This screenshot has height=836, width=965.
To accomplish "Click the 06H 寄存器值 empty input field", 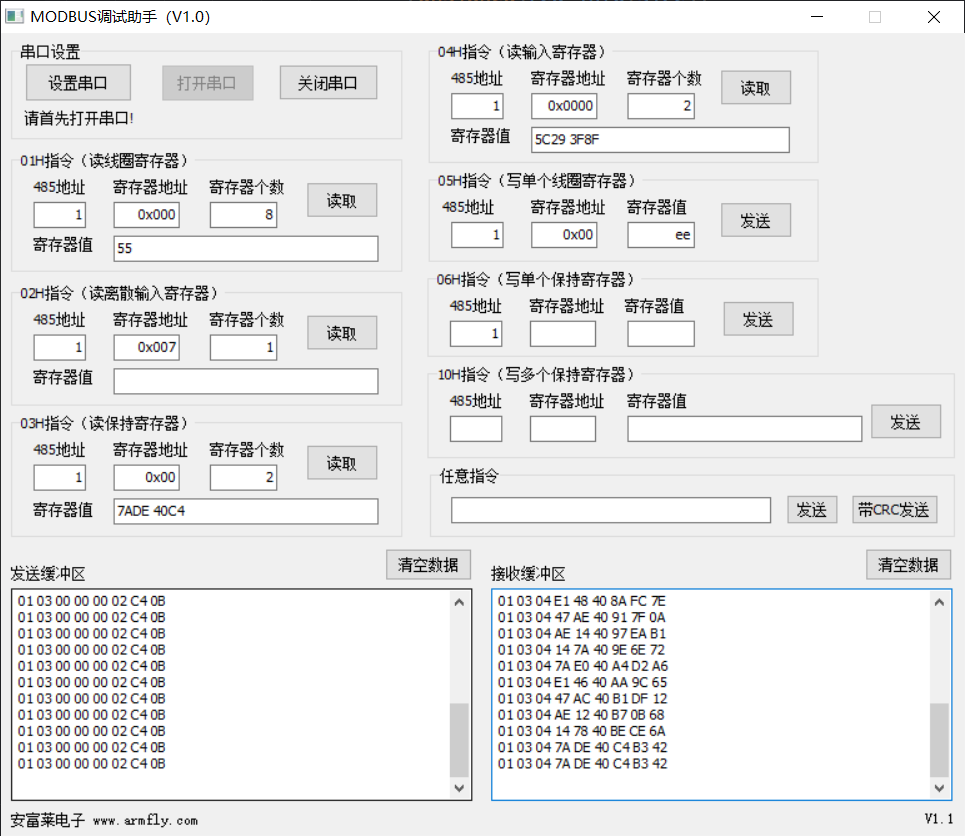I will [660, 334].
